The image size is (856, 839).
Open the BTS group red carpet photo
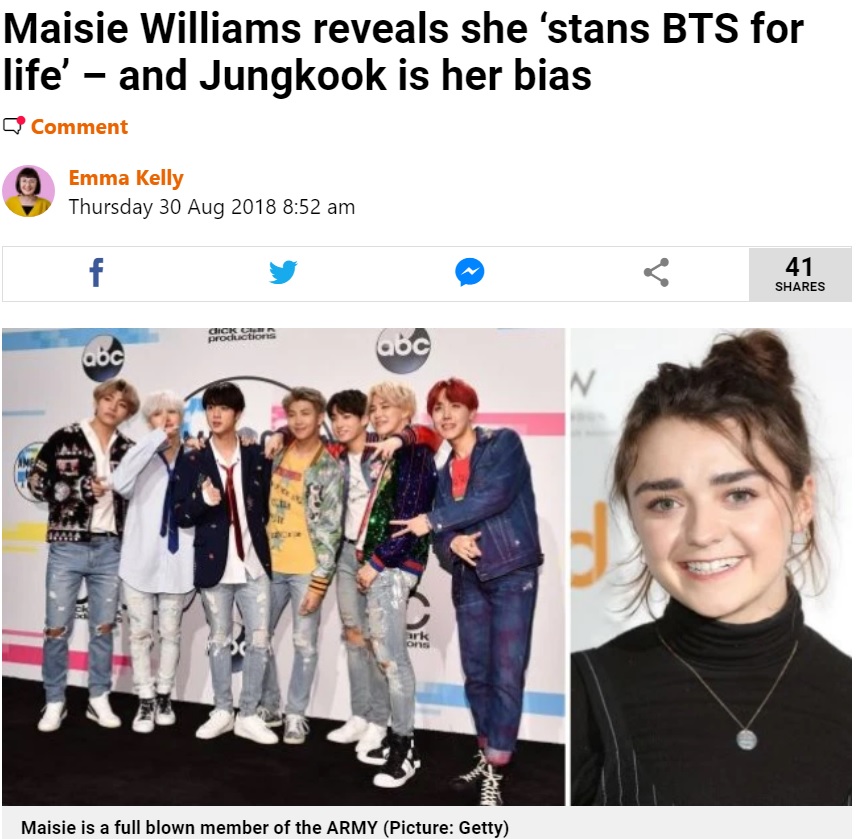283,567
